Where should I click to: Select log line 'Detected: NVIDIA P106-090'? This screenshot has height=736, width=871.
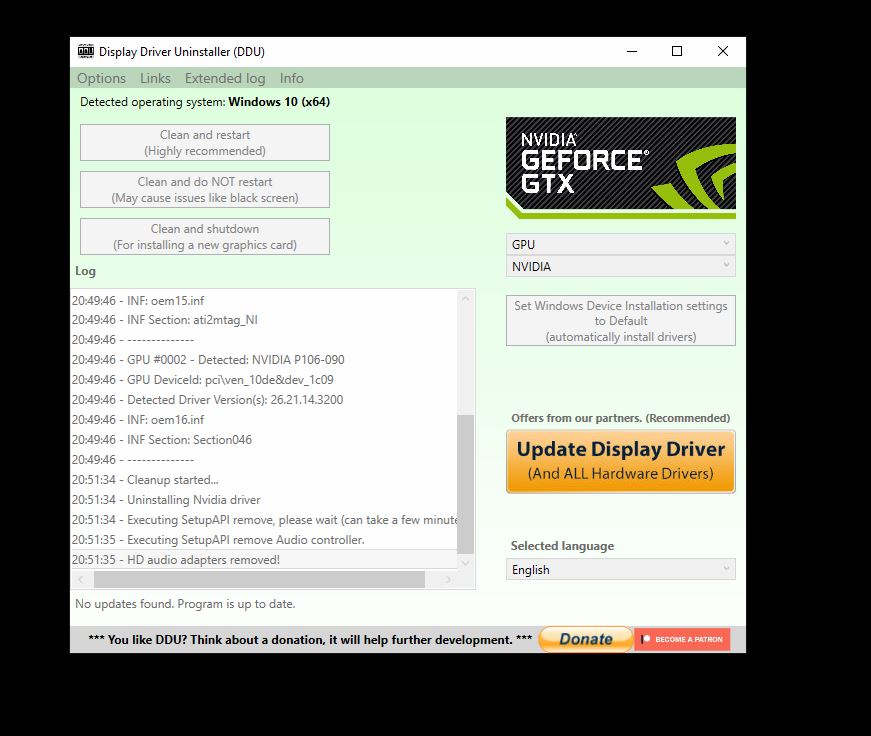(x=264, y=360)
